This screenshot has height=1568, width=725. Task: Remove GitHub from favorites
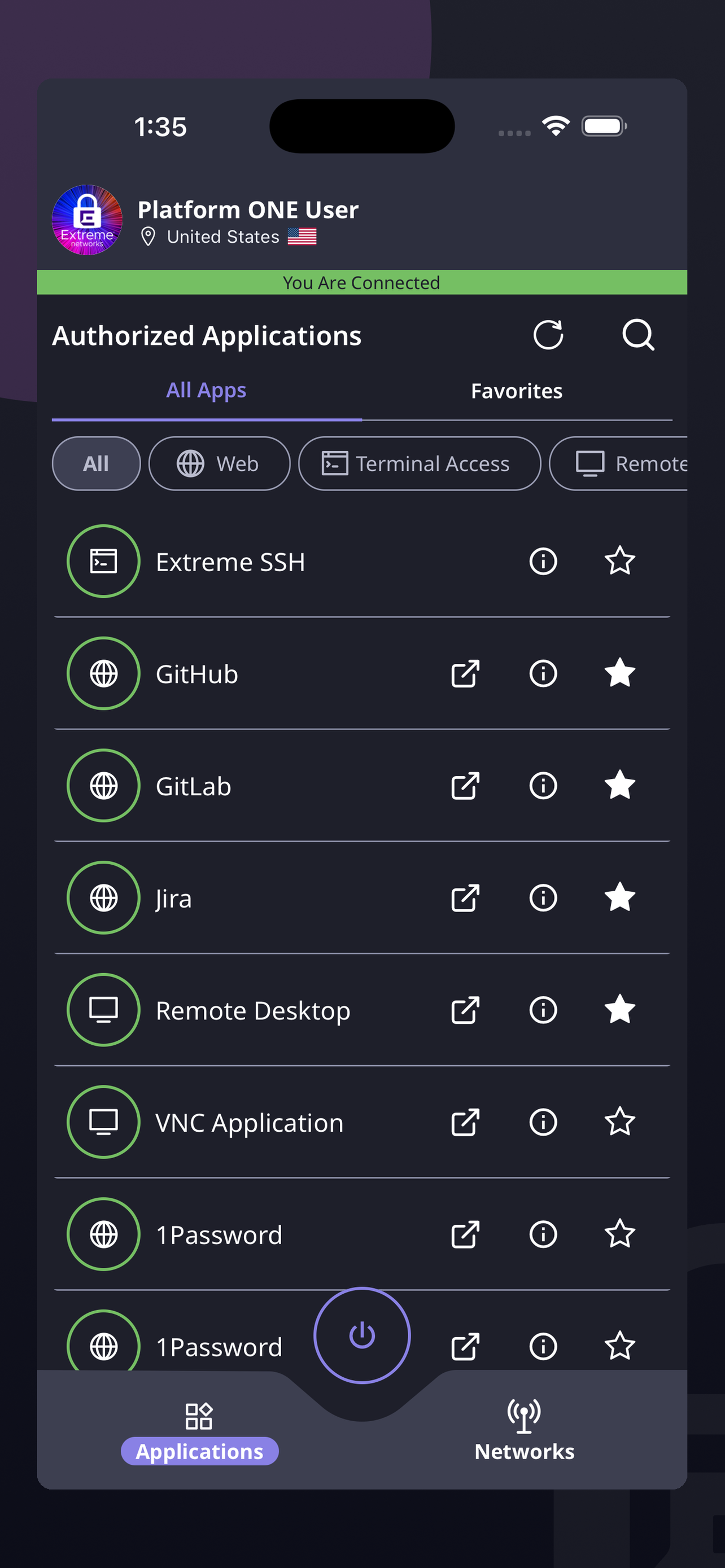619,673
